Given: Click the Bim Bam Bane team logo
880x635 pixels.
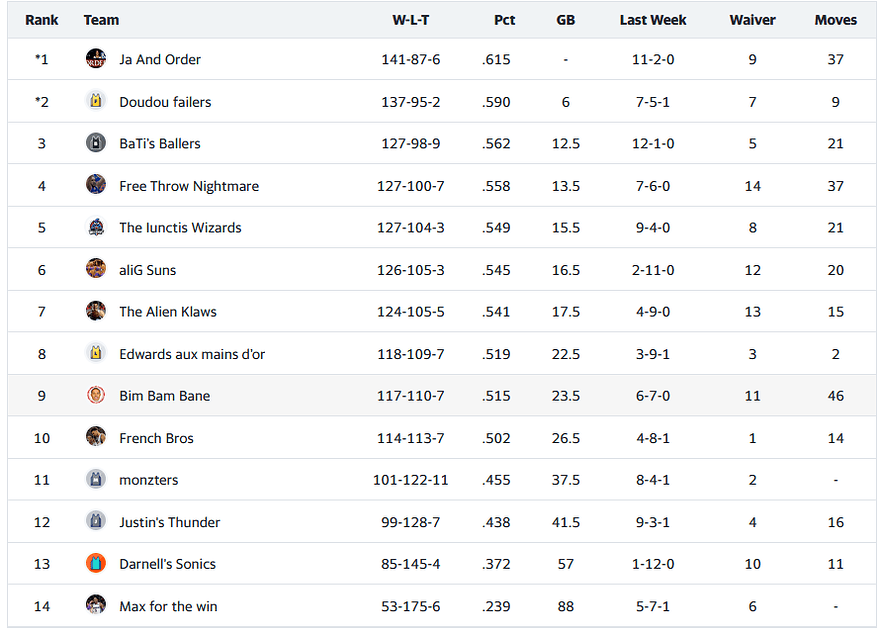Looking at the screenshot, I should (96, 395).
